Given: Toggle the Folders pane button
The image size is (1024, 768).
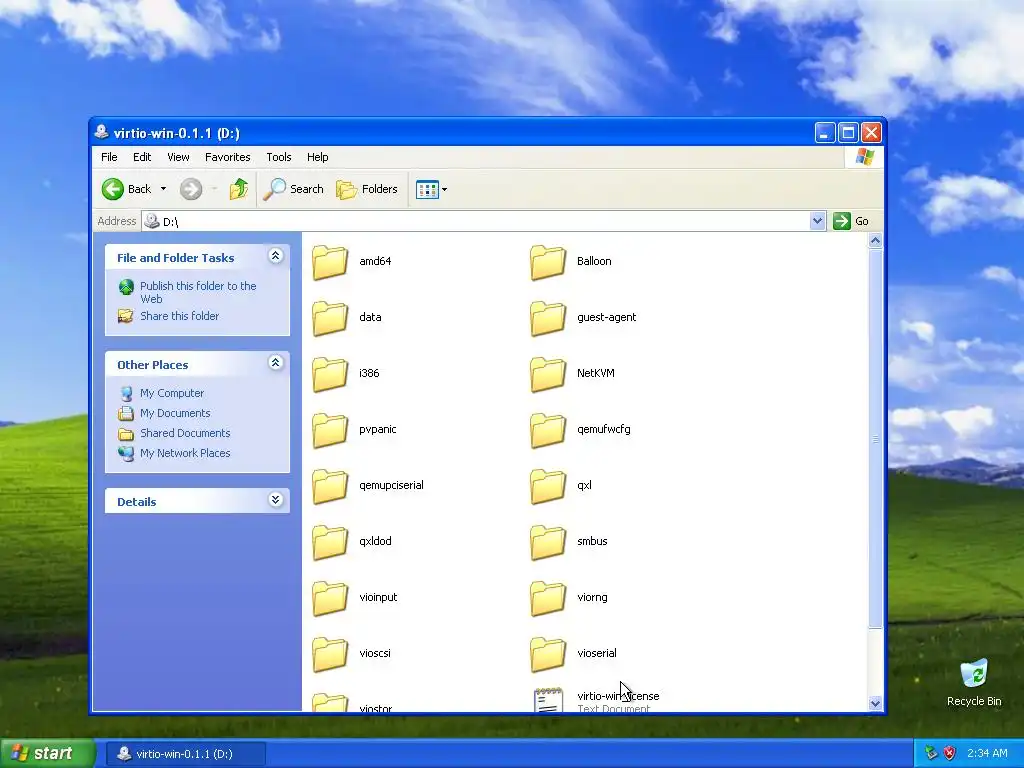Looking at the screenshot, I should pos(366,189).
